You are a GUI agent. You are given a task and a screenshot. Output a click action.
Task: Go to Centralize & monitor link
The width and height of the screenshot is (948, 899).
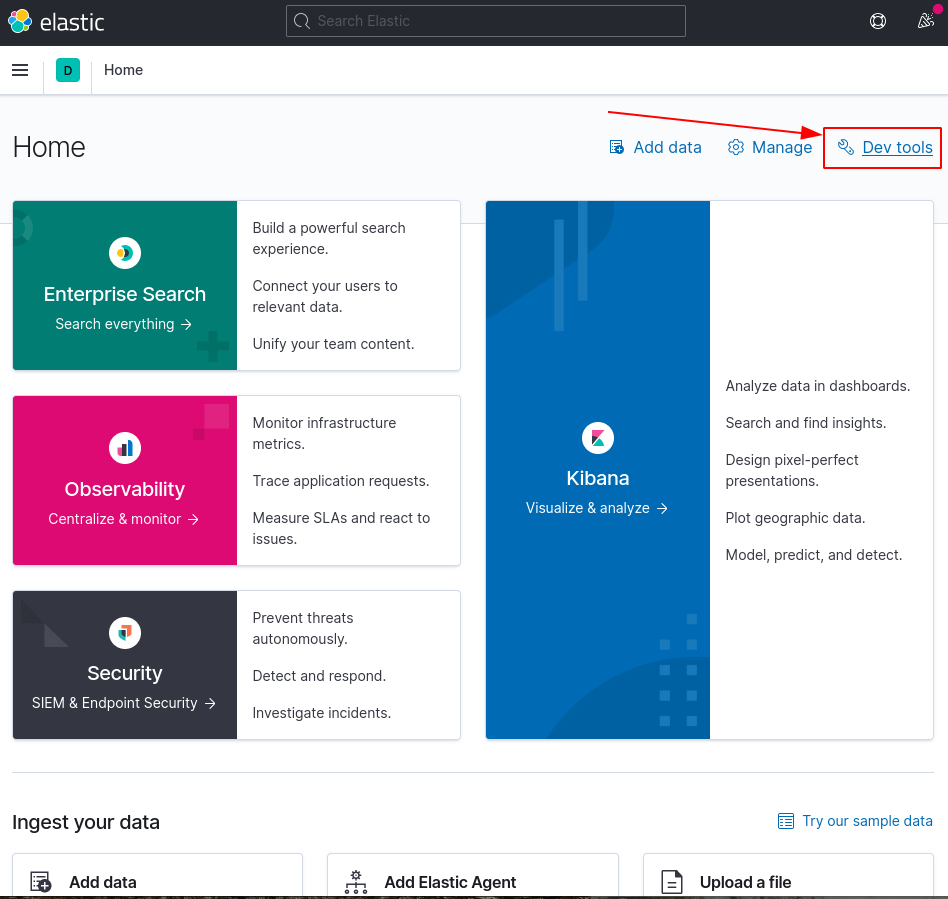(124, 519)
